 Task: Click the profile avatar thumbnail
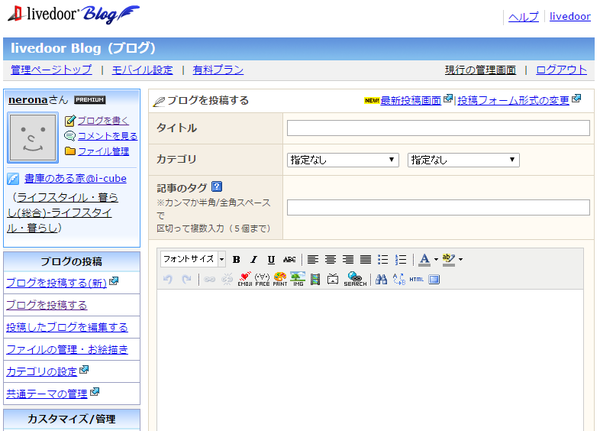coord(33,138)
